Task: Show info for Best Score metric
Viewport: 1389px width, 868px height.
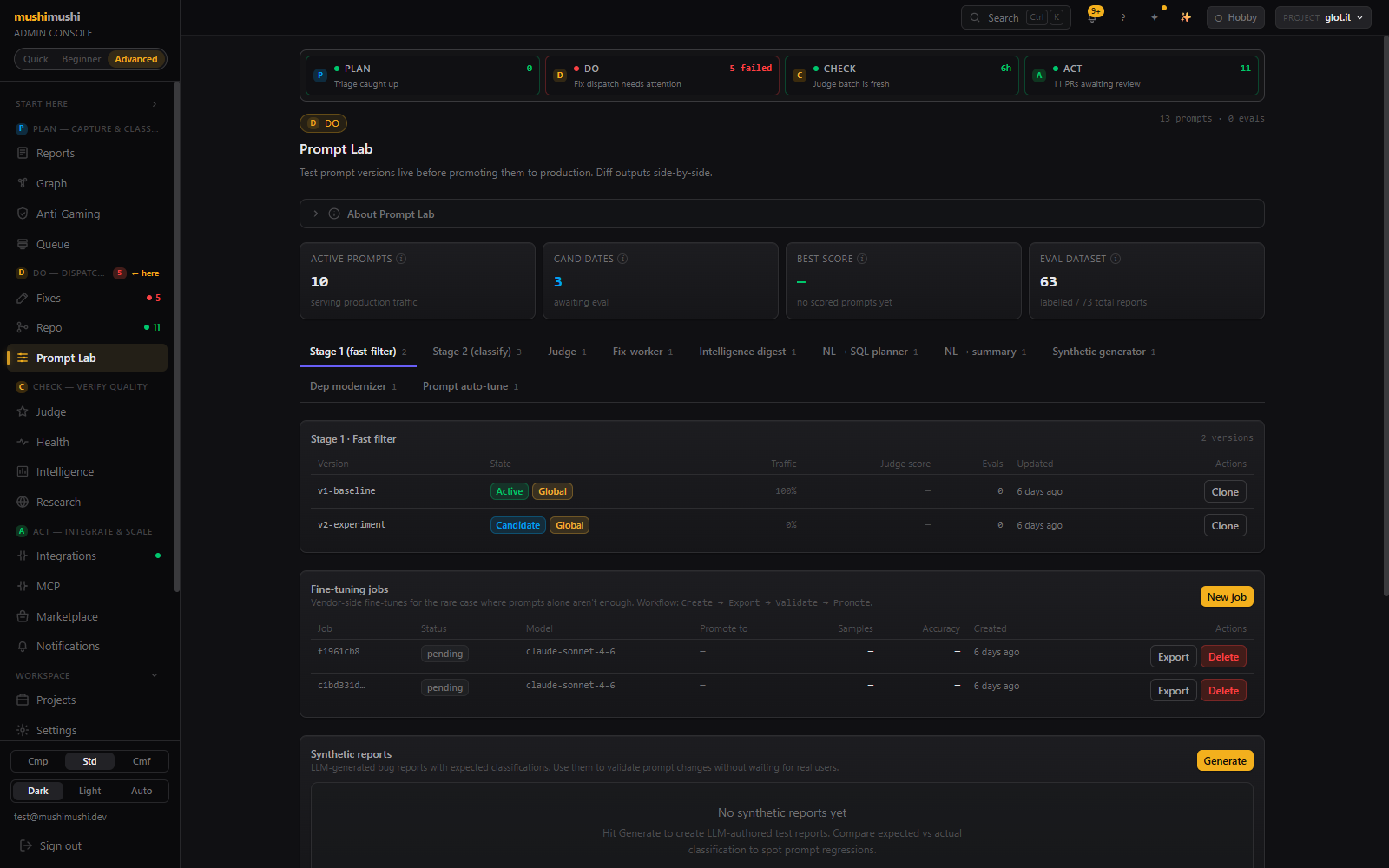Action: [862, 259]
